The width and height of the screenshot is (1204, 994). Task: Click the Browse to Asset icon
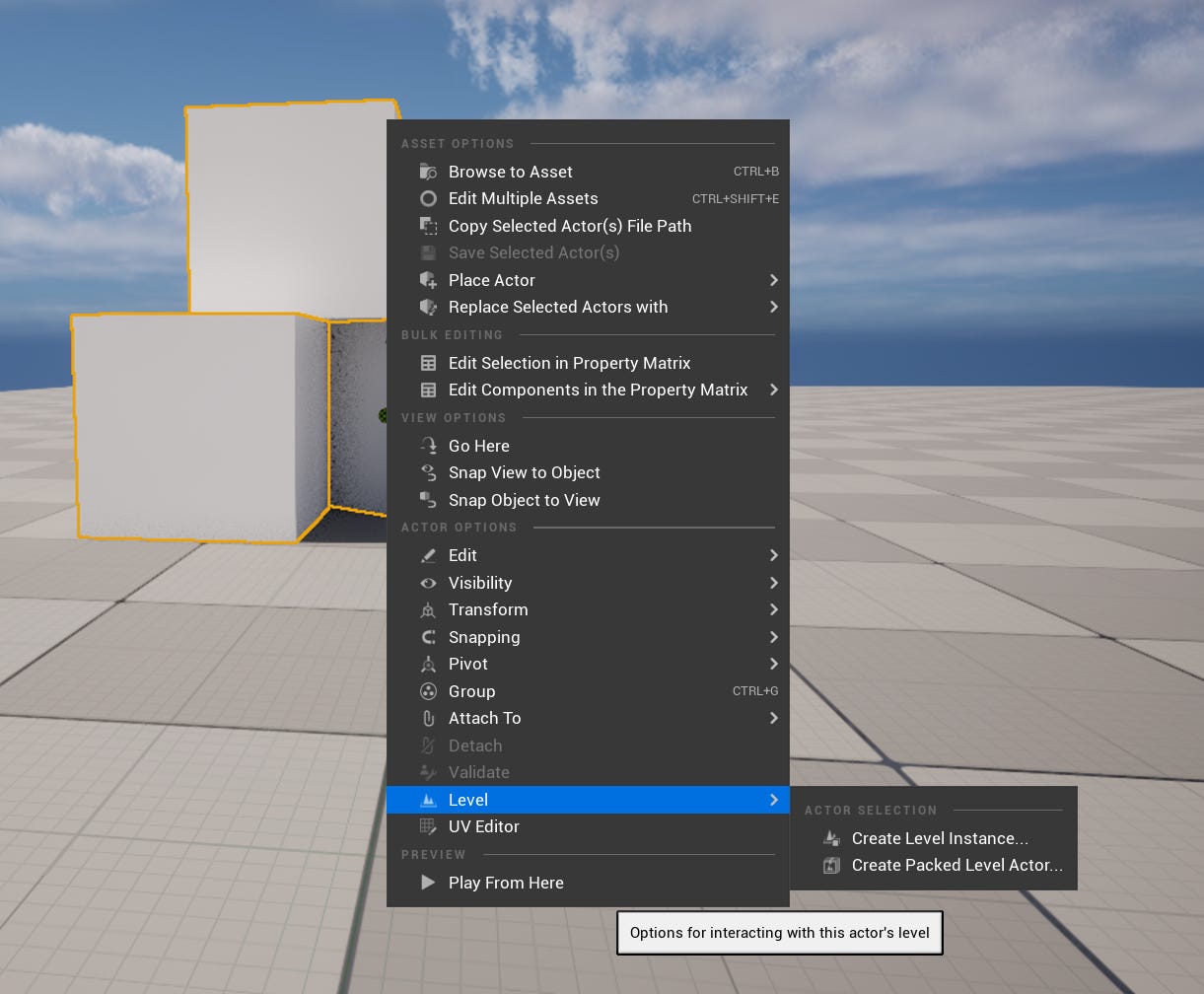(428, 171)
